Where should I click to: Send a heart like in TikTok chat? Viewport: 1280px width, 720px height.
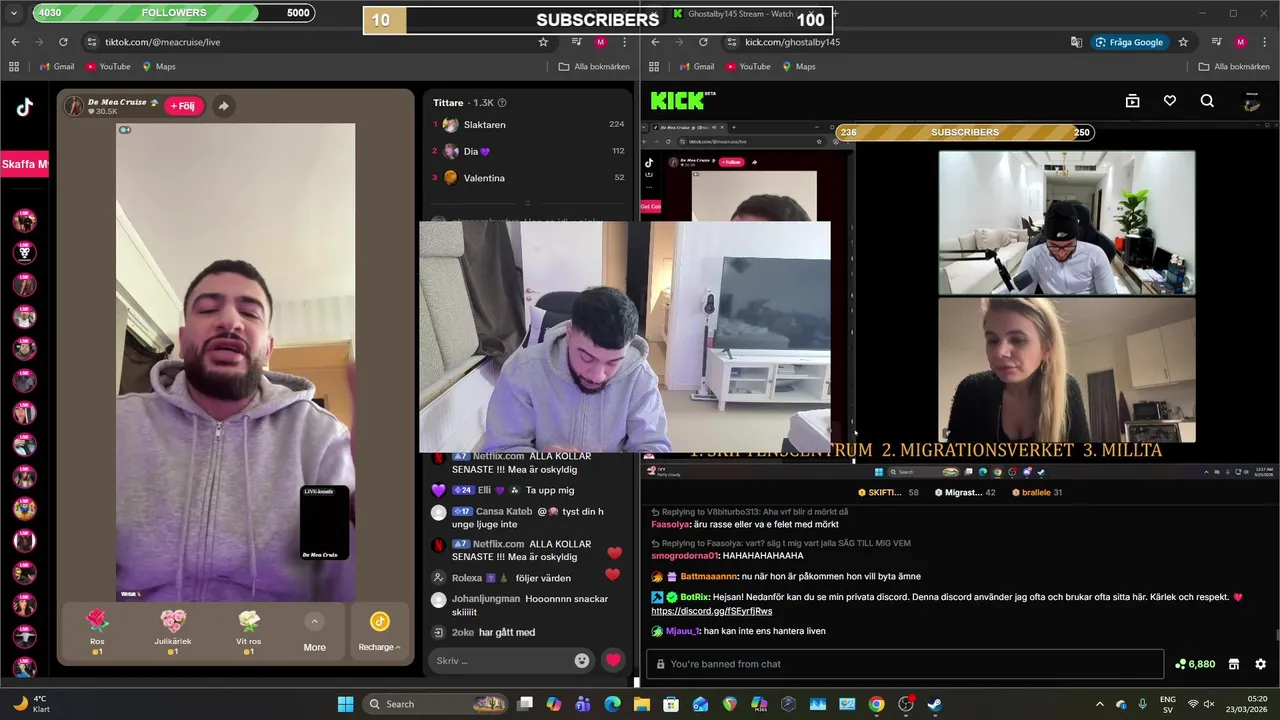pos(613,660)
